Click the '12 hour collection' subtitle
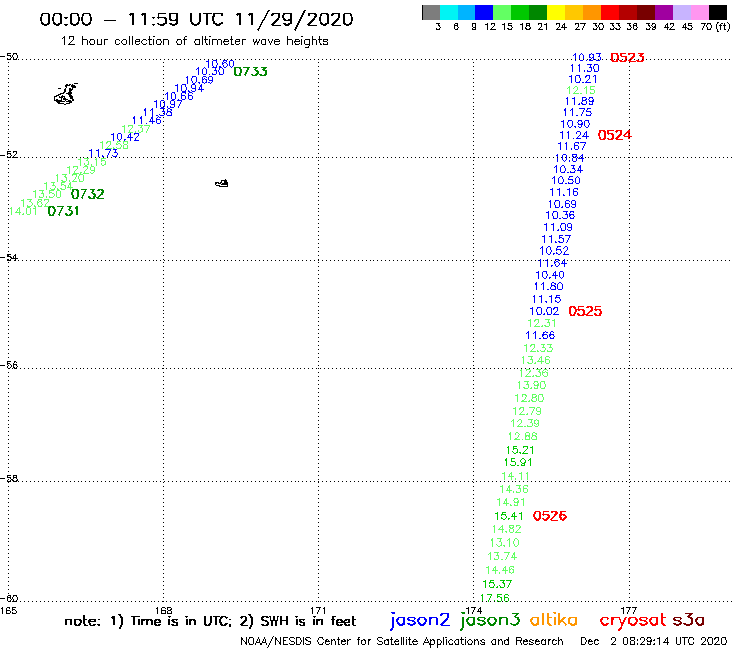 pyautogui.click(x=195, y=41)
